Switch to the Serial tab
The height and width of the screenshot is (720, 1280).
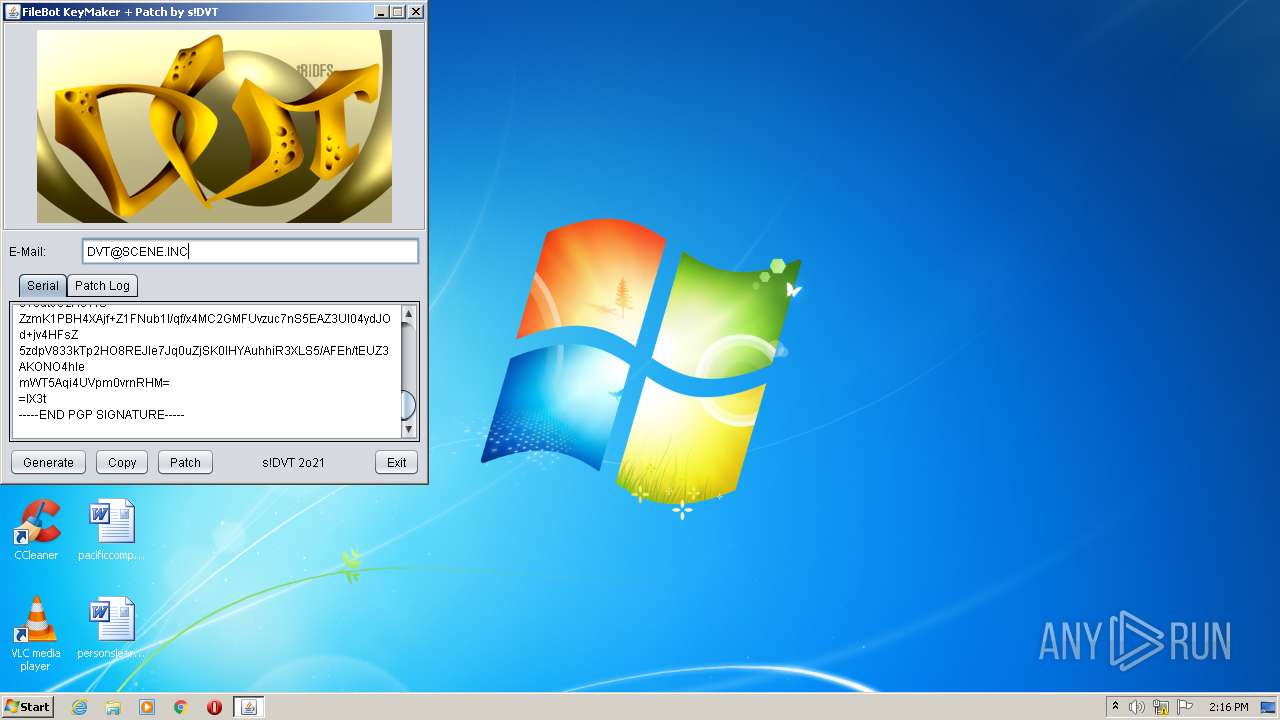point(42,285)
